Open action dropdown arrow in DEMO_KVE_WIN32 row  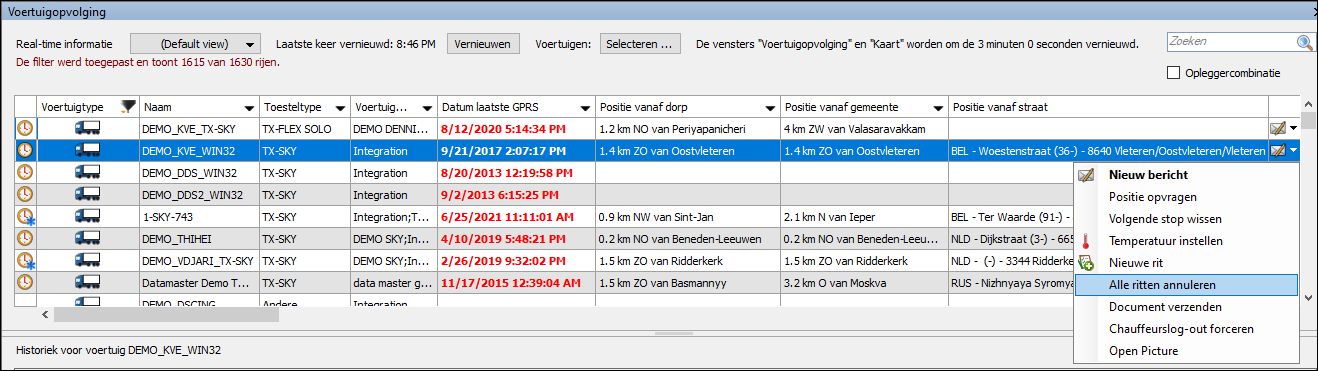[1294, 151]
